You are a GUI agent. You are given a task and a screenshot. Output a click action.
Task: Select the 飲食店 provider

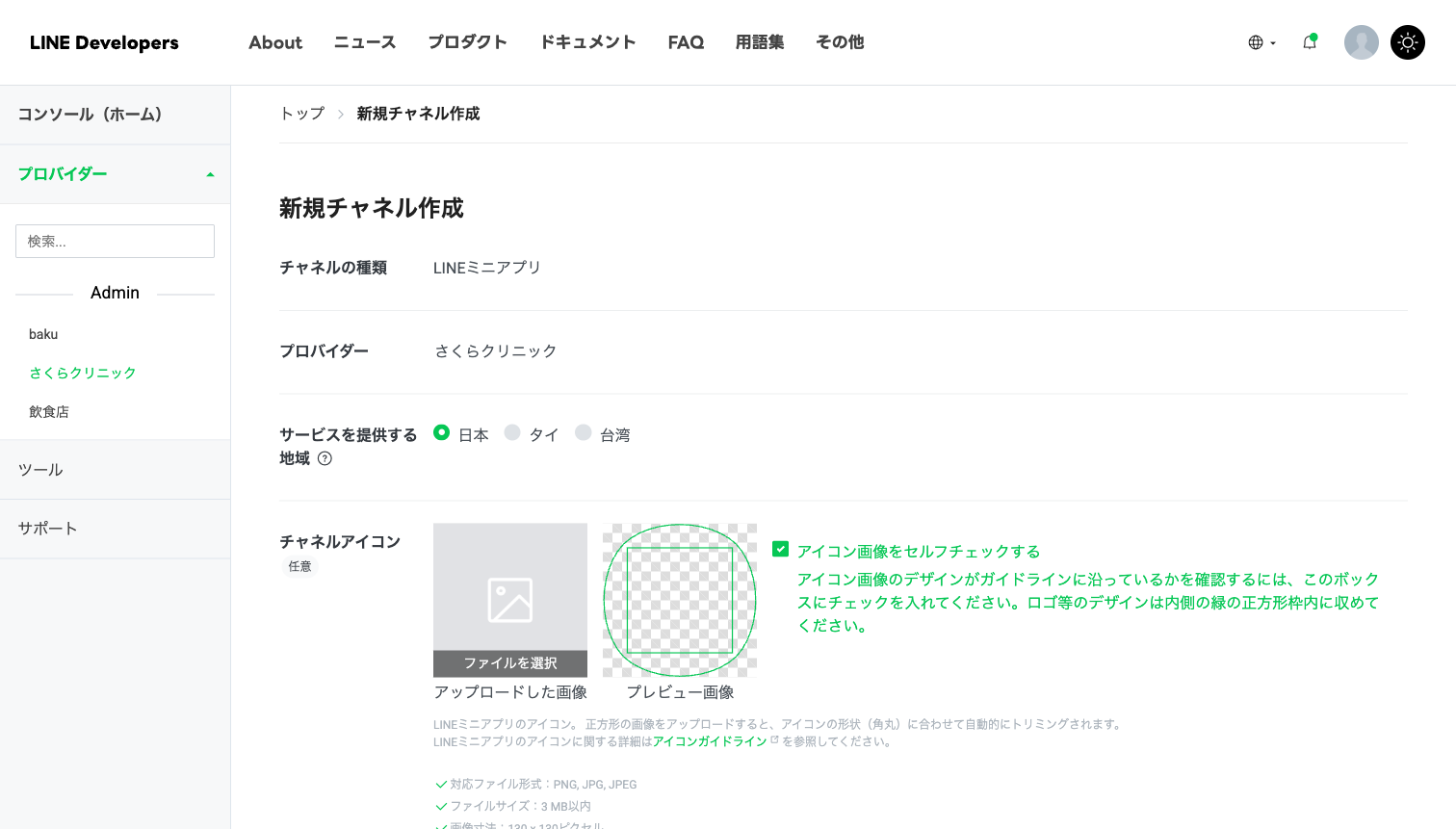coord(49,411)
